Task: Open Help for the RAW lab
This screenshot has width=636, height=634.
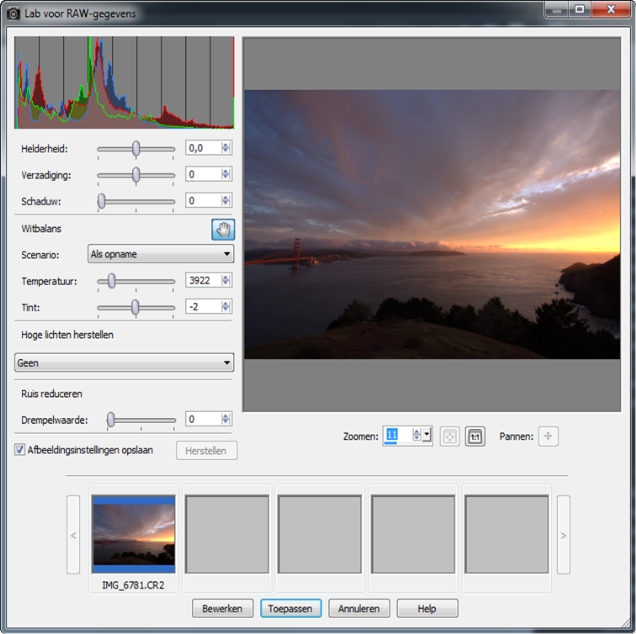Action: 427,608
